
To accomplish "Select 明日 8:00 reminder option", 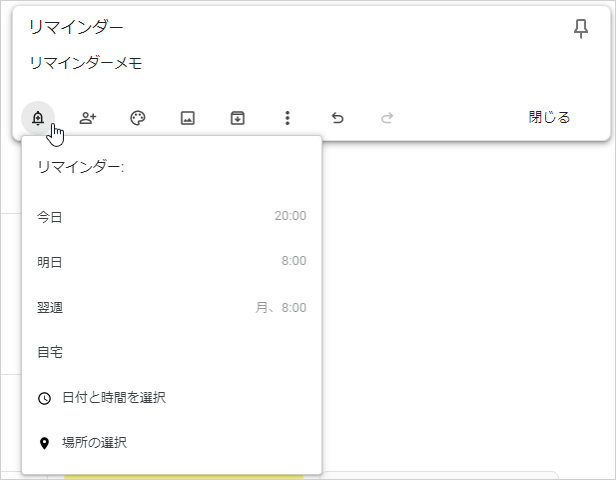I will coord(172,262).
